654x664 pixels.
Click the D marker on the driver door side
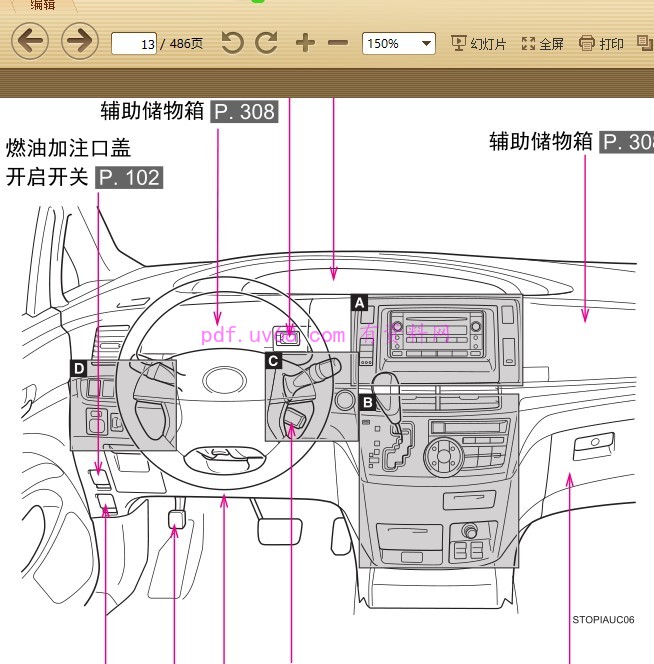tap(79, 368)
